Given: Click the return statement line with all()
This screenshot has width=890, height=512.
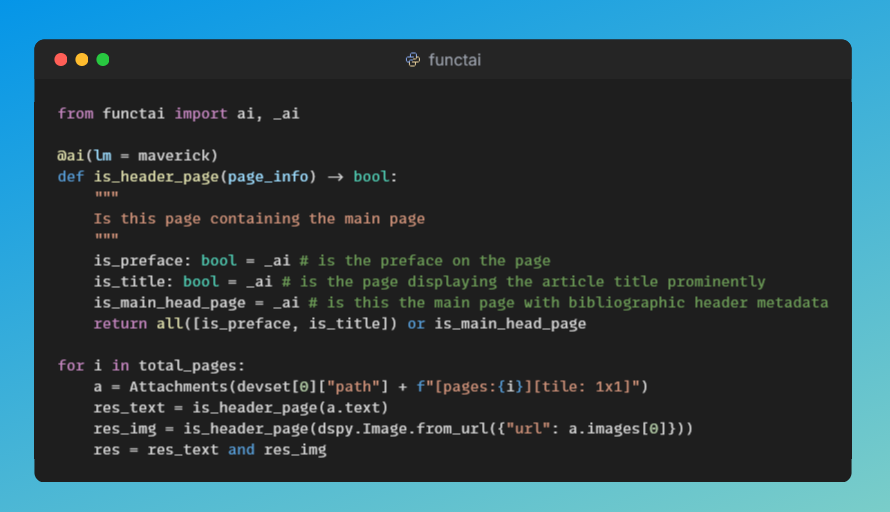Looking at the screenshot, I should click(x=340, y=324).
